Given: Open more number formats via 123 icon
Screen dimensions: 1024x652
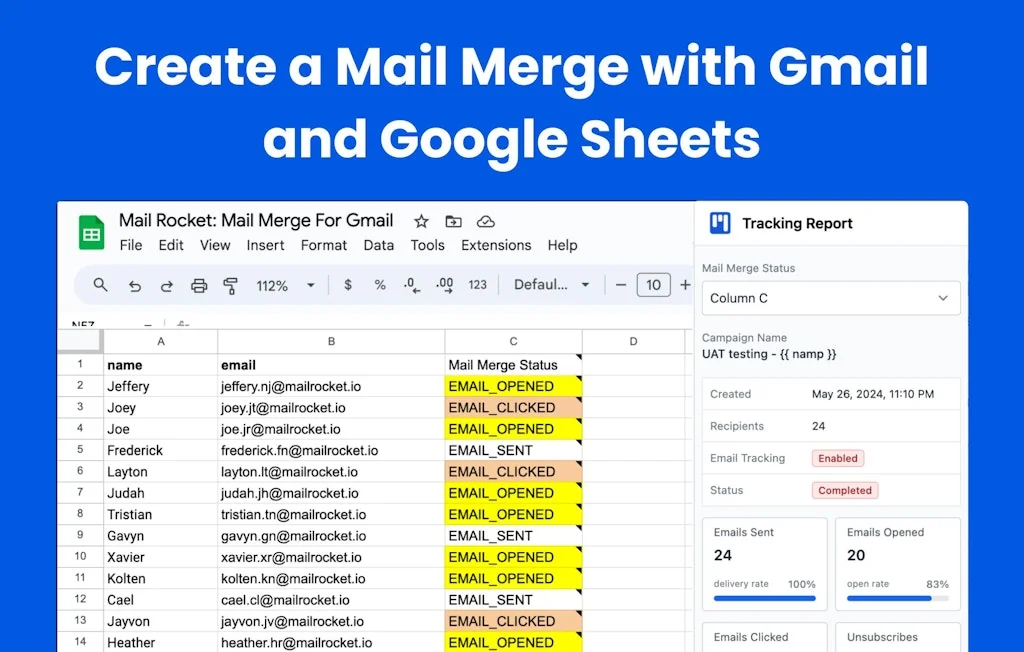Looking at the screenshot, I should coord(477,285).
